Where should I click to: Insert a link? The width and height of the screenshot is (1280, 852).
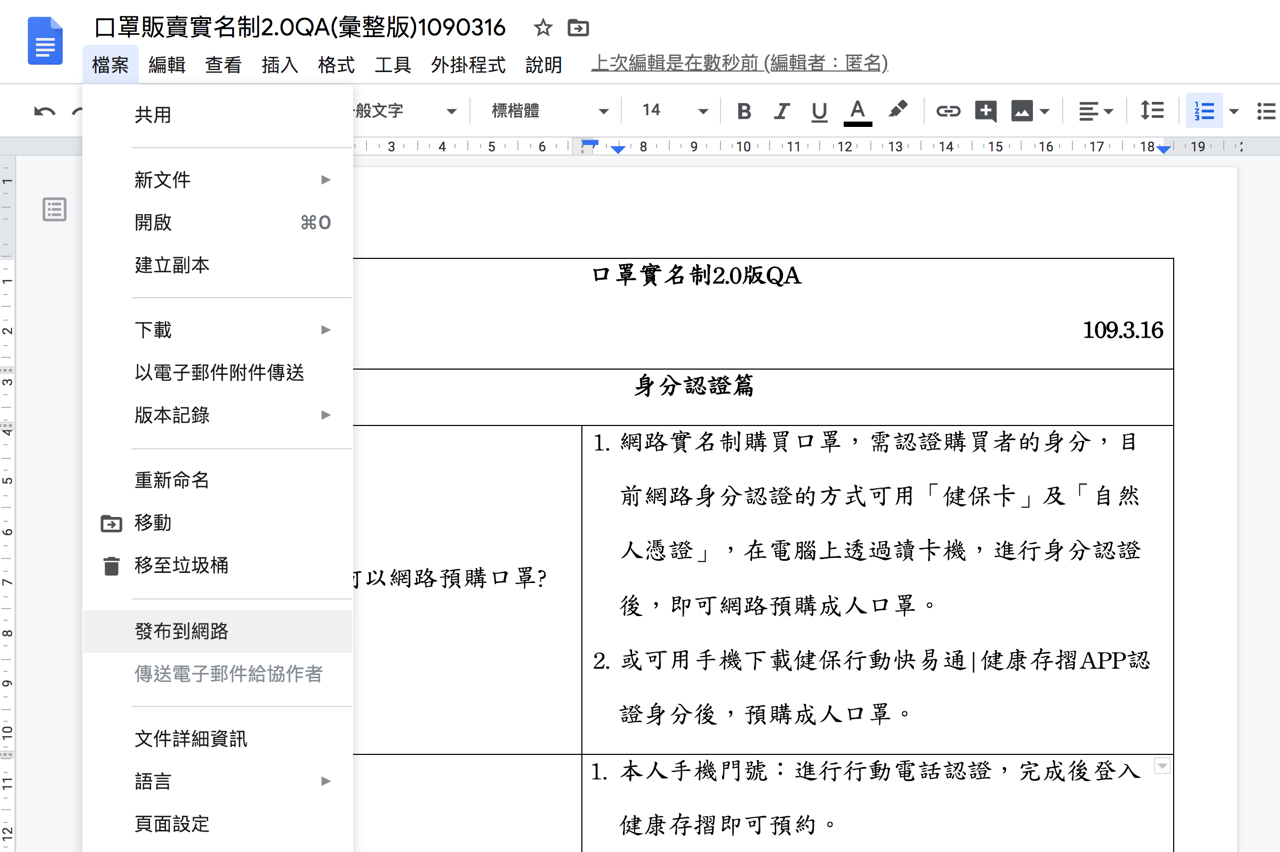click(x=948, y=111)
